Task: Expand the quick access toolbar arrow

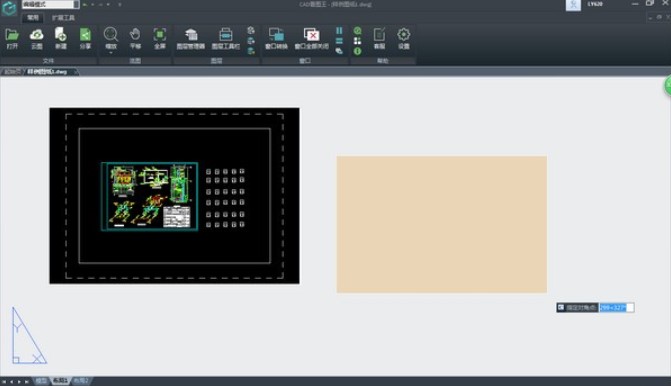Action: [120, 4]
